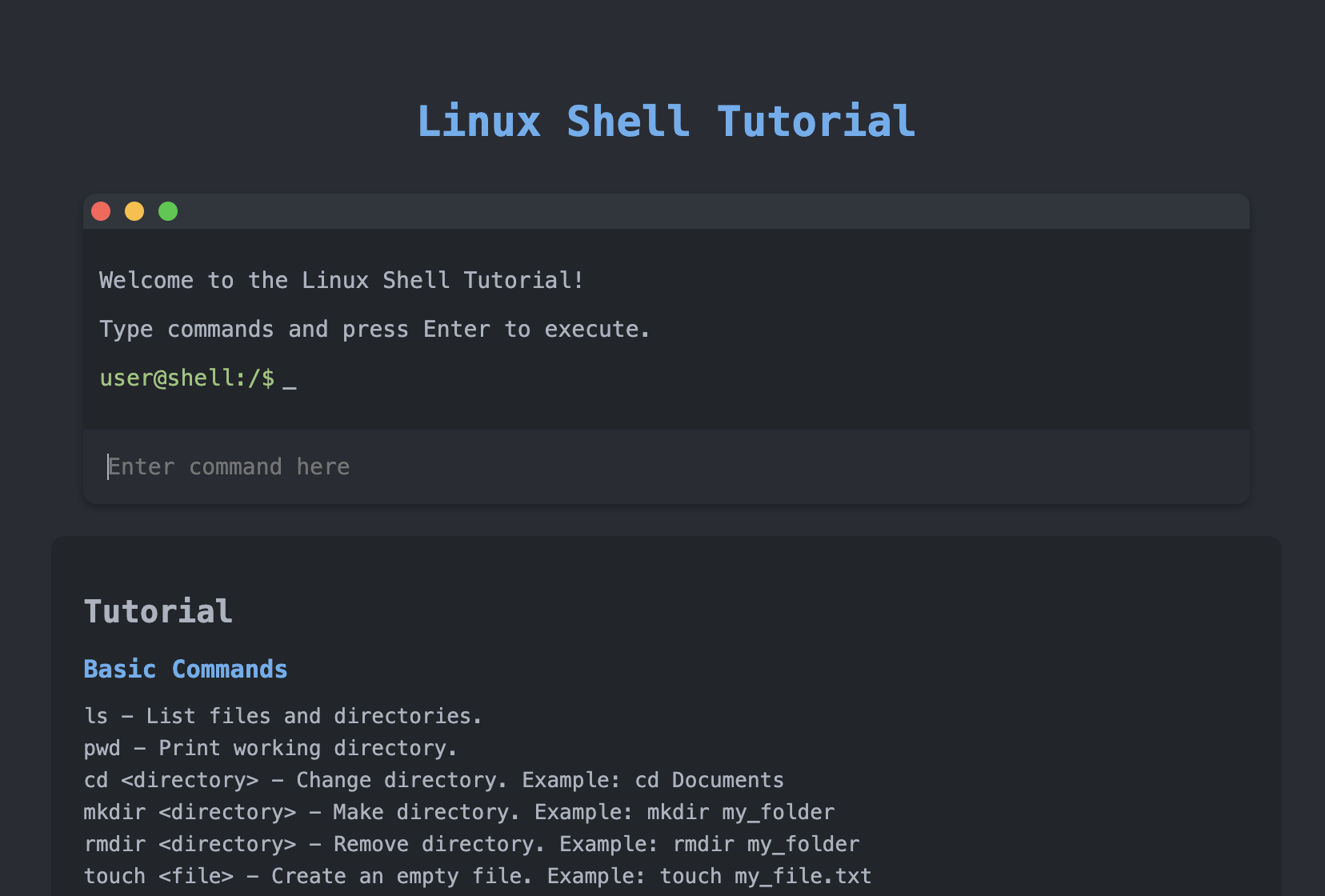The height and width of the screenshot is (896, 1325).
Task: Select the cd Documents example text
Action: tap(709, 779)
